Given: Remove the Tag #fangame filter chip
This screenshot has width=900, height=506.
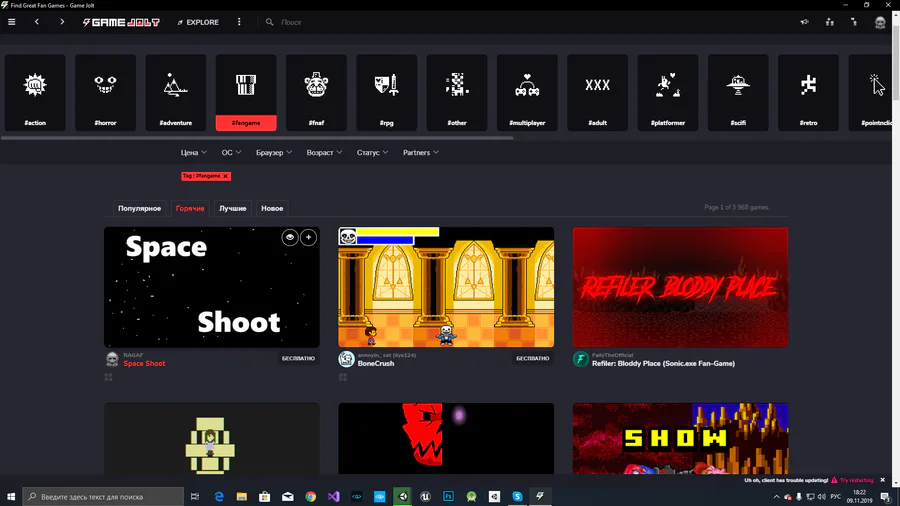Looking at the screenshot, I should click(226, 176).
